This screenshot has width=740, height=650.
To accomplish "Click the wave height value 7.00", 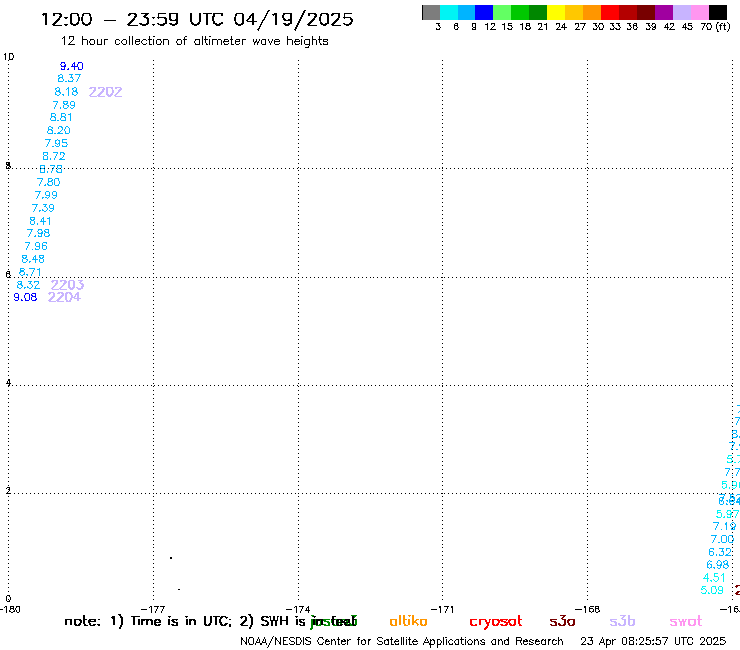I will pos(723,539).
